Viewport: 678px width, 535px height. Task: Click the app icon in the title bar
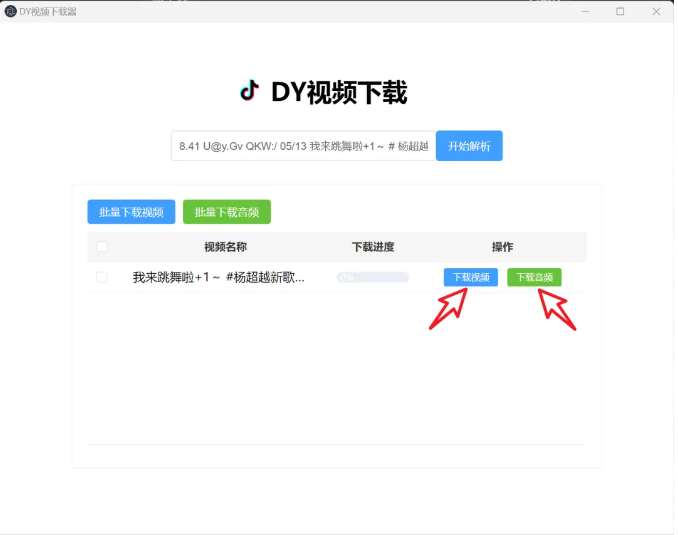pos(10,12)
